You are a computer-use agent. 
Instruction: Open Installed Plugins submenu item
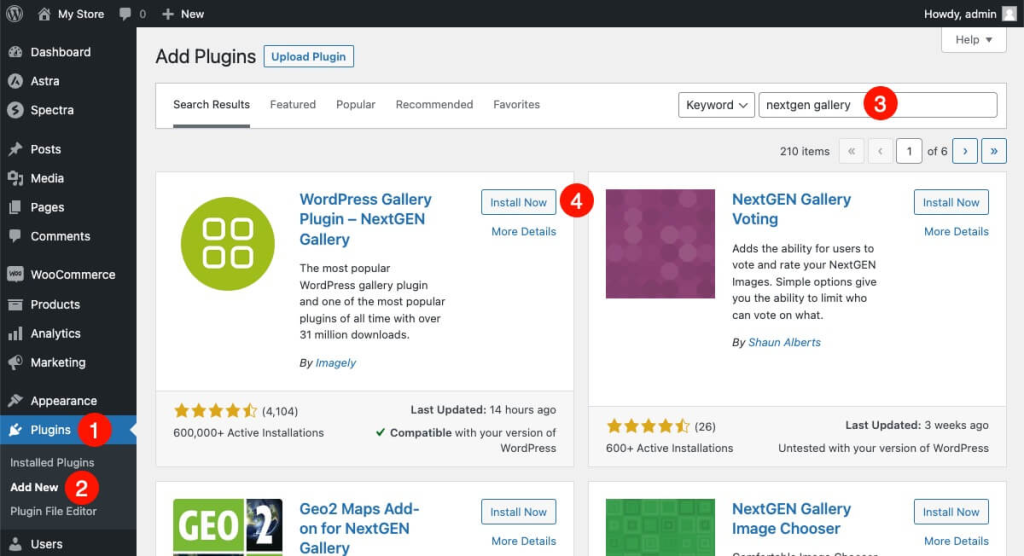[x=52, y=463]
